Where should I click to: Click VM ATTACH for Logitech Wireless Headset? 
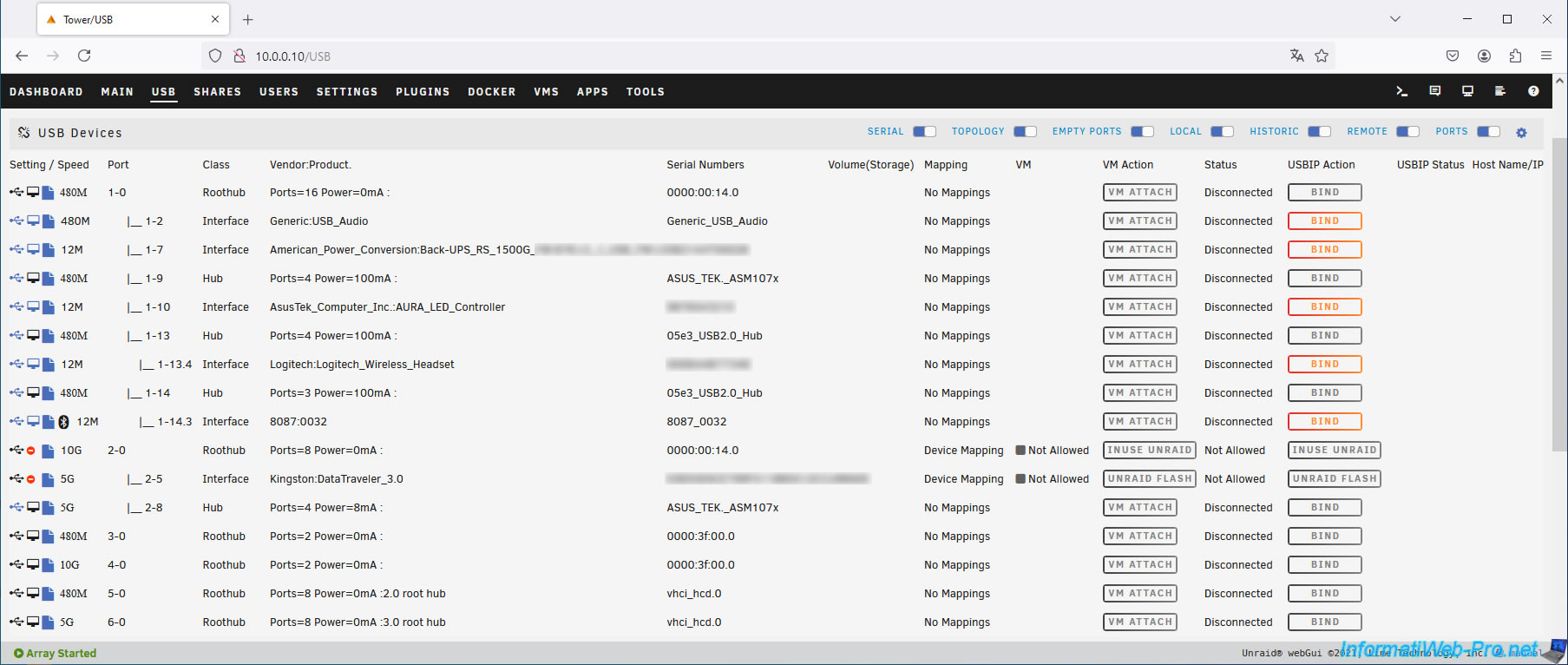1140,365
